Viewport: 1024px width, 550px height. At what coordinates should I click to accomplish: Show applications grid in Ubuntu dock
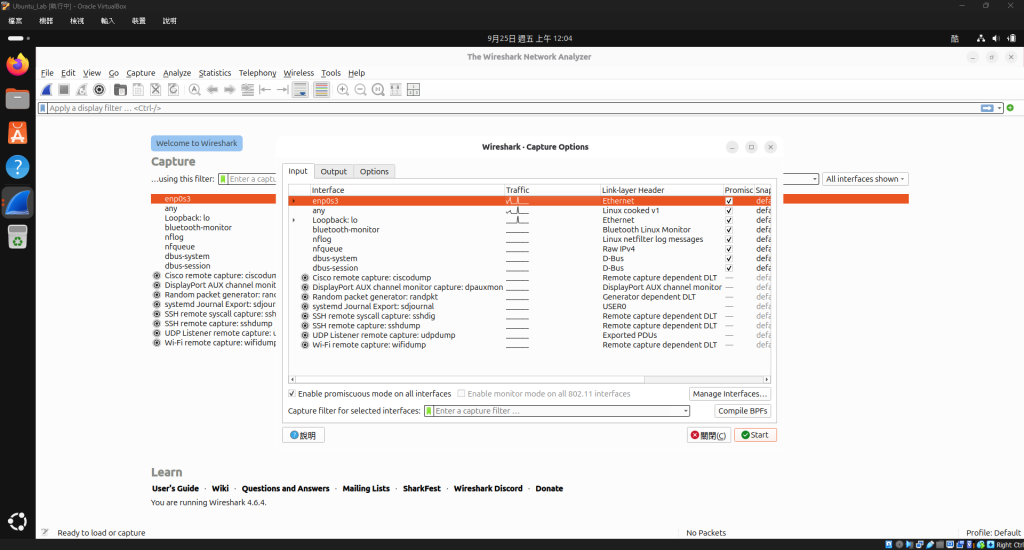click(x=18, y=521)
